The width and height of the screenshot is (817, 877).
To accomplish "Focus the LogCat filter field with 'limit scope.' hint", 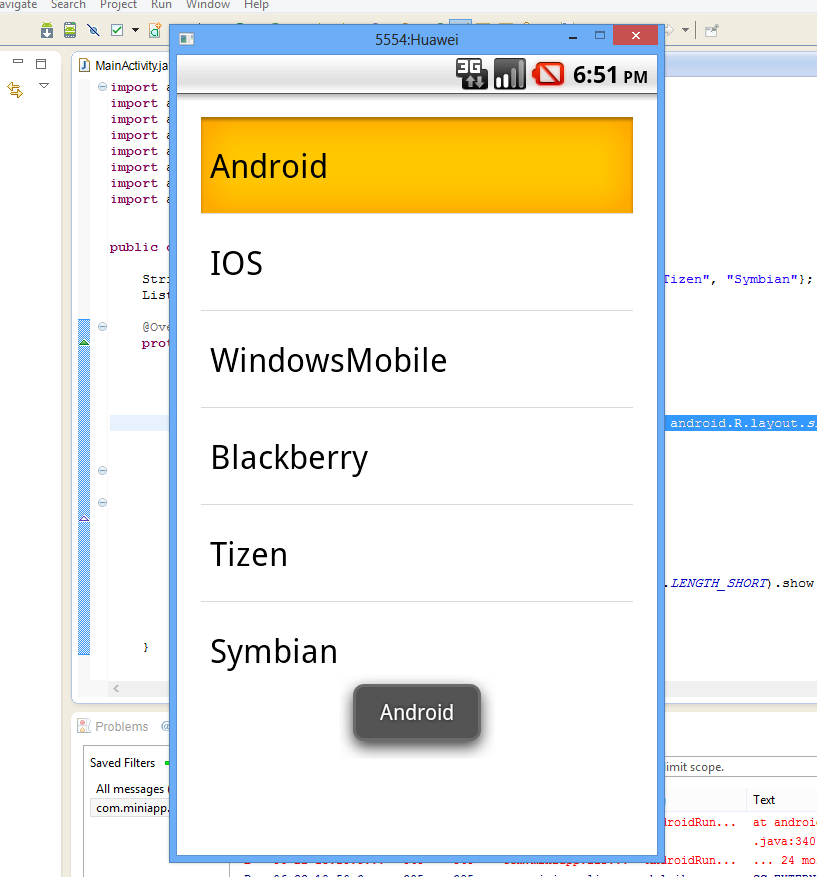I will pos(740,767).
